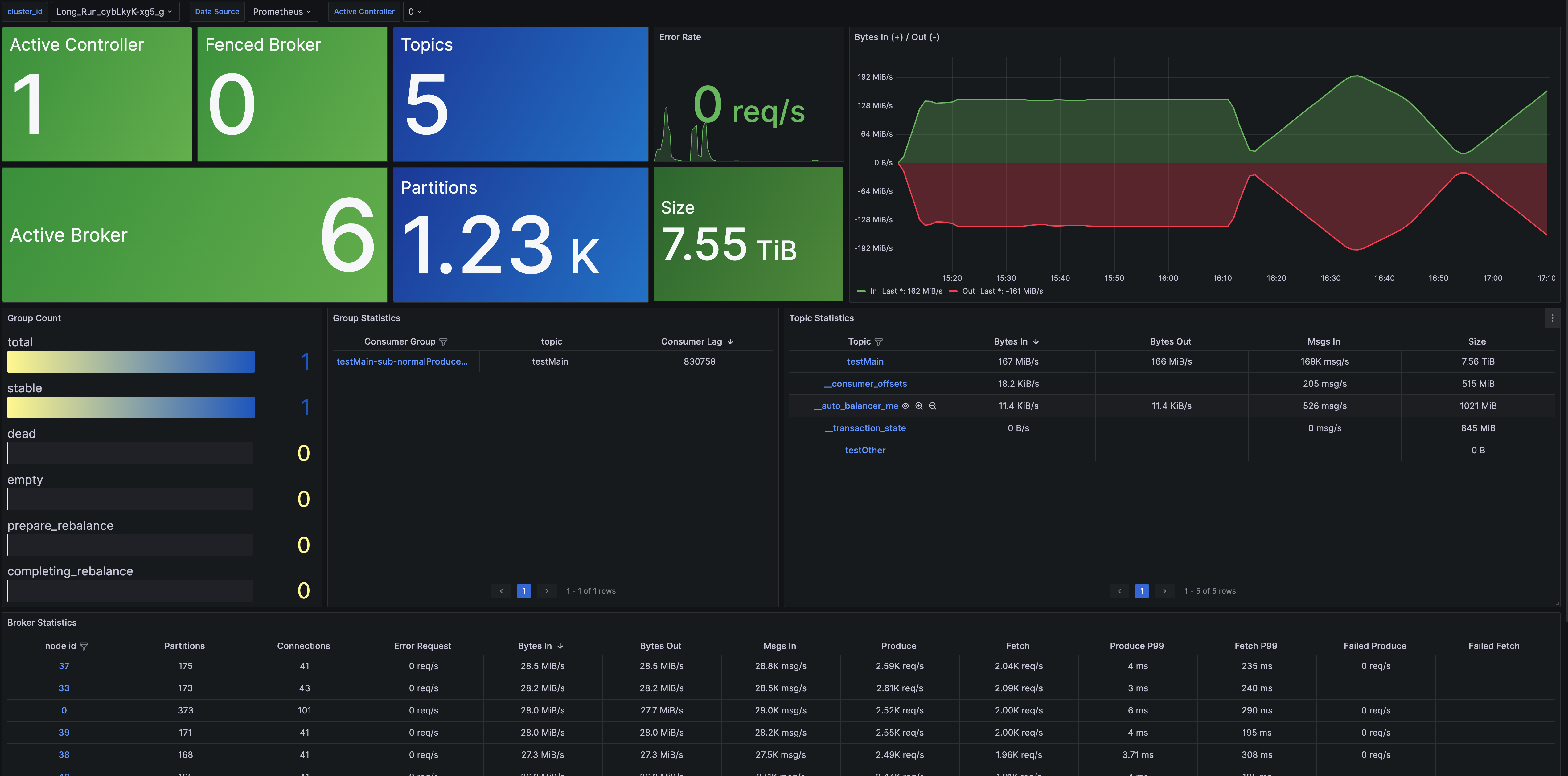Image resolution: width=1568 pixels, height=776 pixels.
Task: Click the node id column filter icon
Action: [x=84, y=646]
